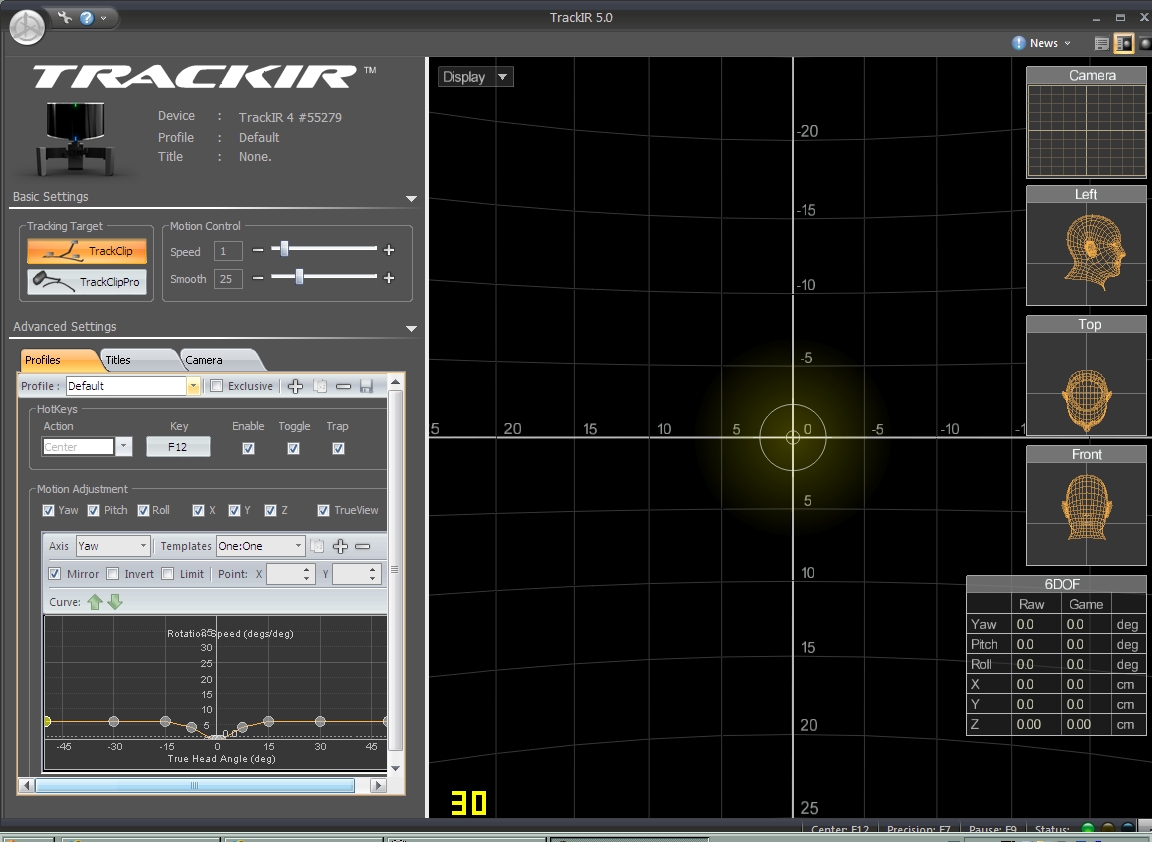Uncheck the Y axis motion checkbox

[x=234, y=510]
